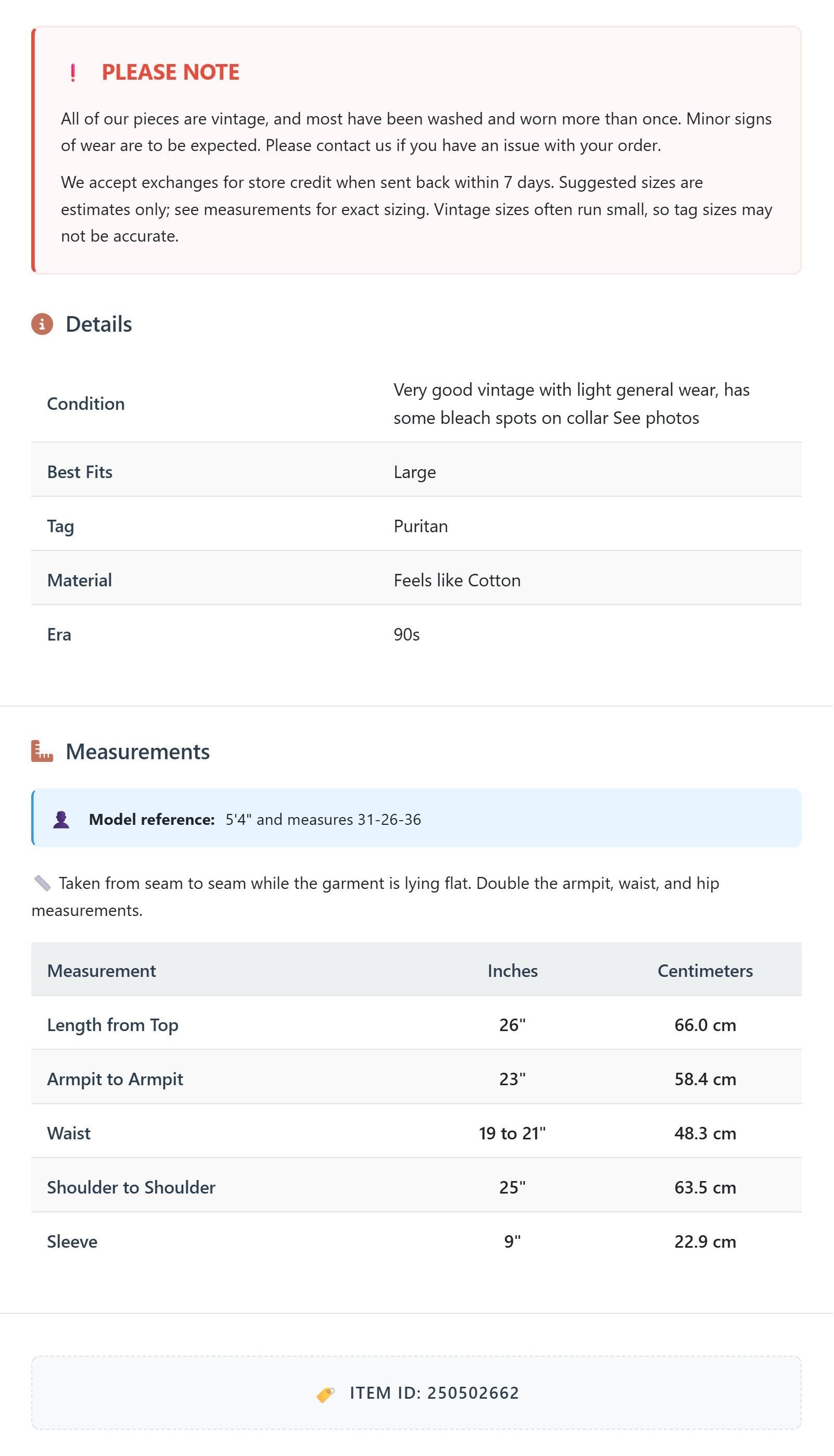Select the Condition row description text

pyautogui.click(x=572, y=404)
